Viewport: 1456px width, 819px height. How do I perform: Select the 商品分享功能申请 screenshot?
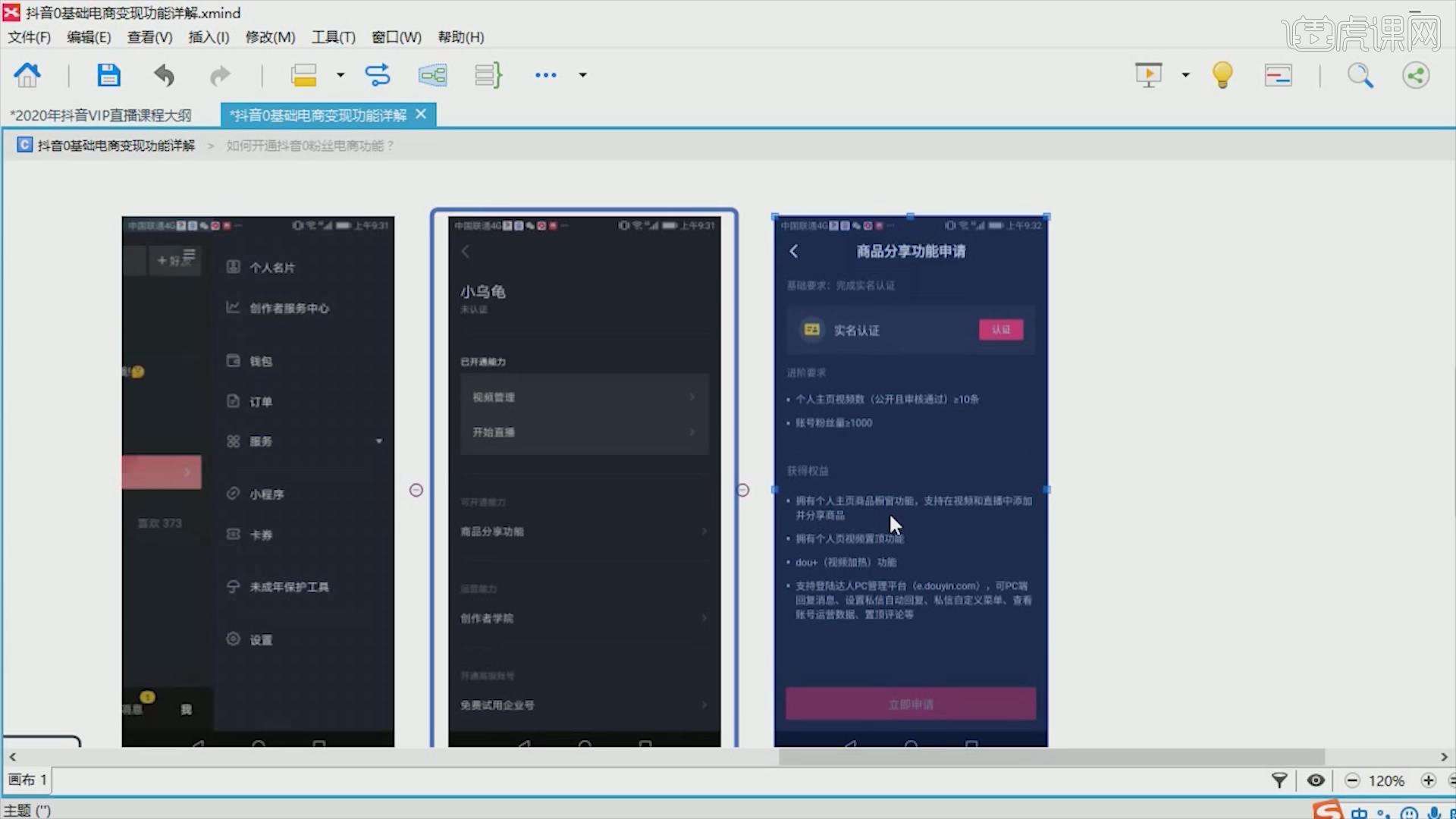coord(911,482)
